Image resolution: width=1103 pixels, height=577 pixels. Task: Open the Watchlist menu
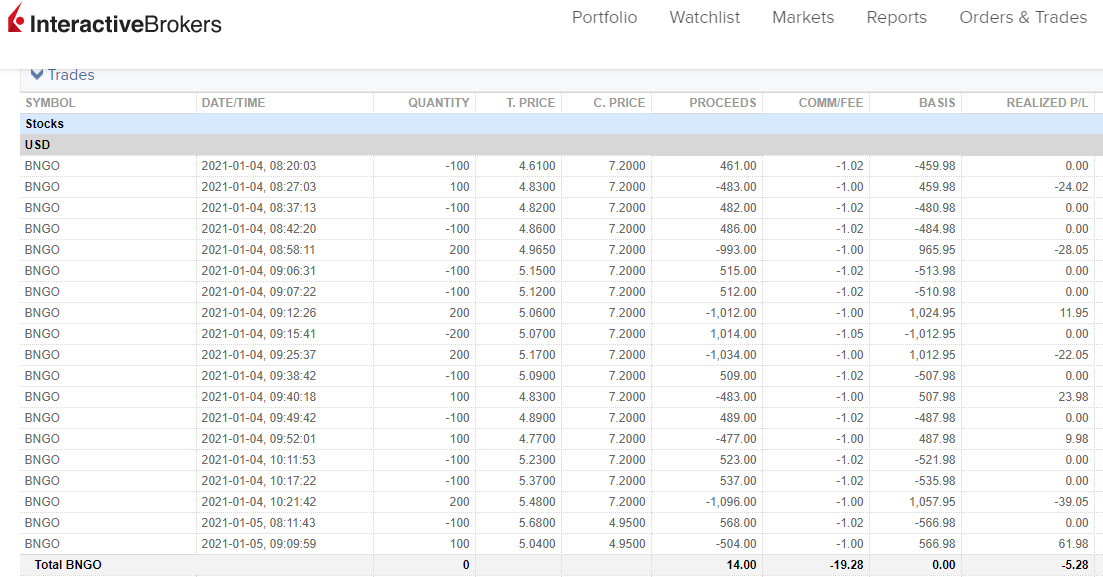[x=704, y=18]
